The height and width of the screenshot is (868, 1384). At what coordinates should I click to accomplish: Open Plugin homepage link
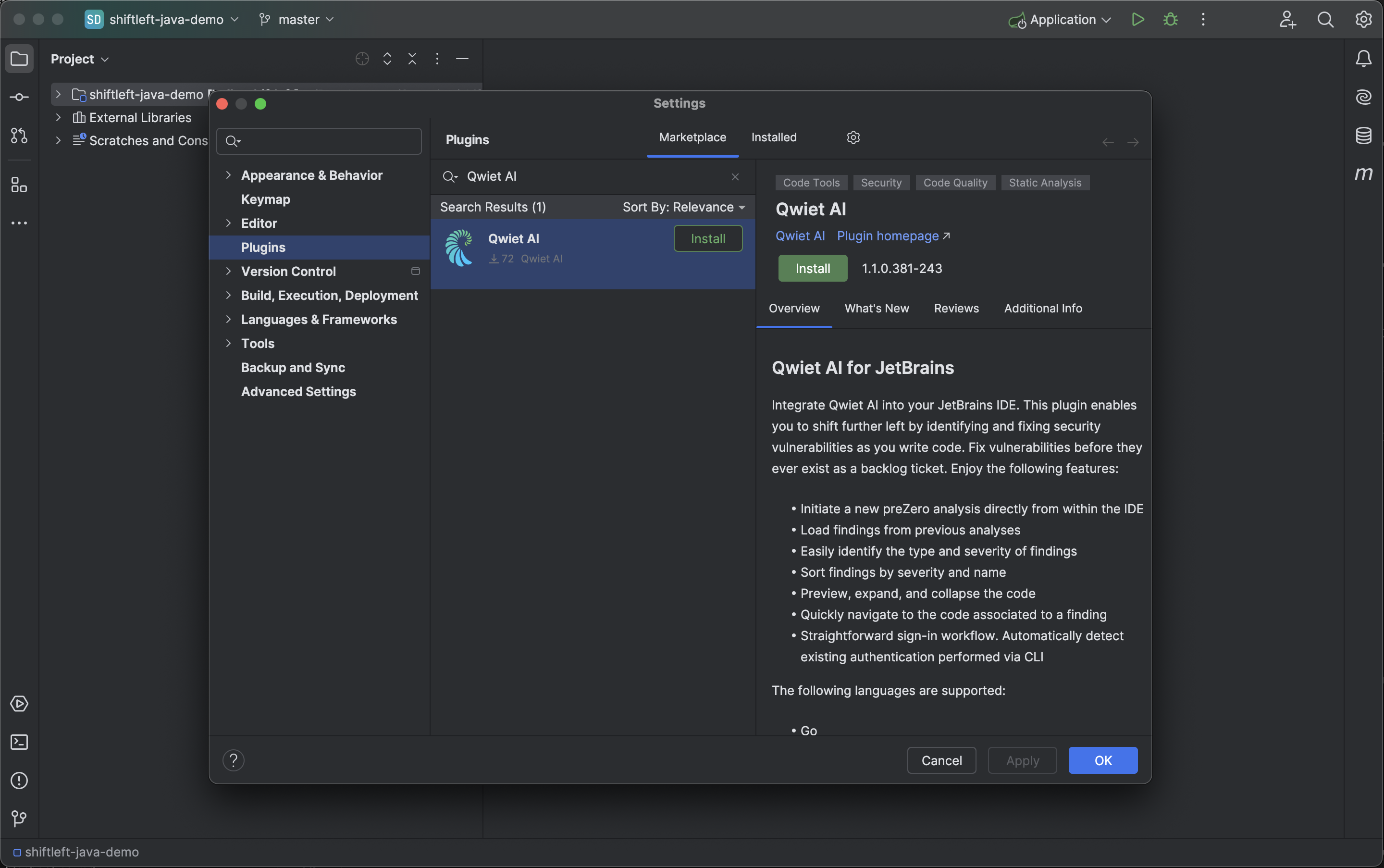point(893,236)
